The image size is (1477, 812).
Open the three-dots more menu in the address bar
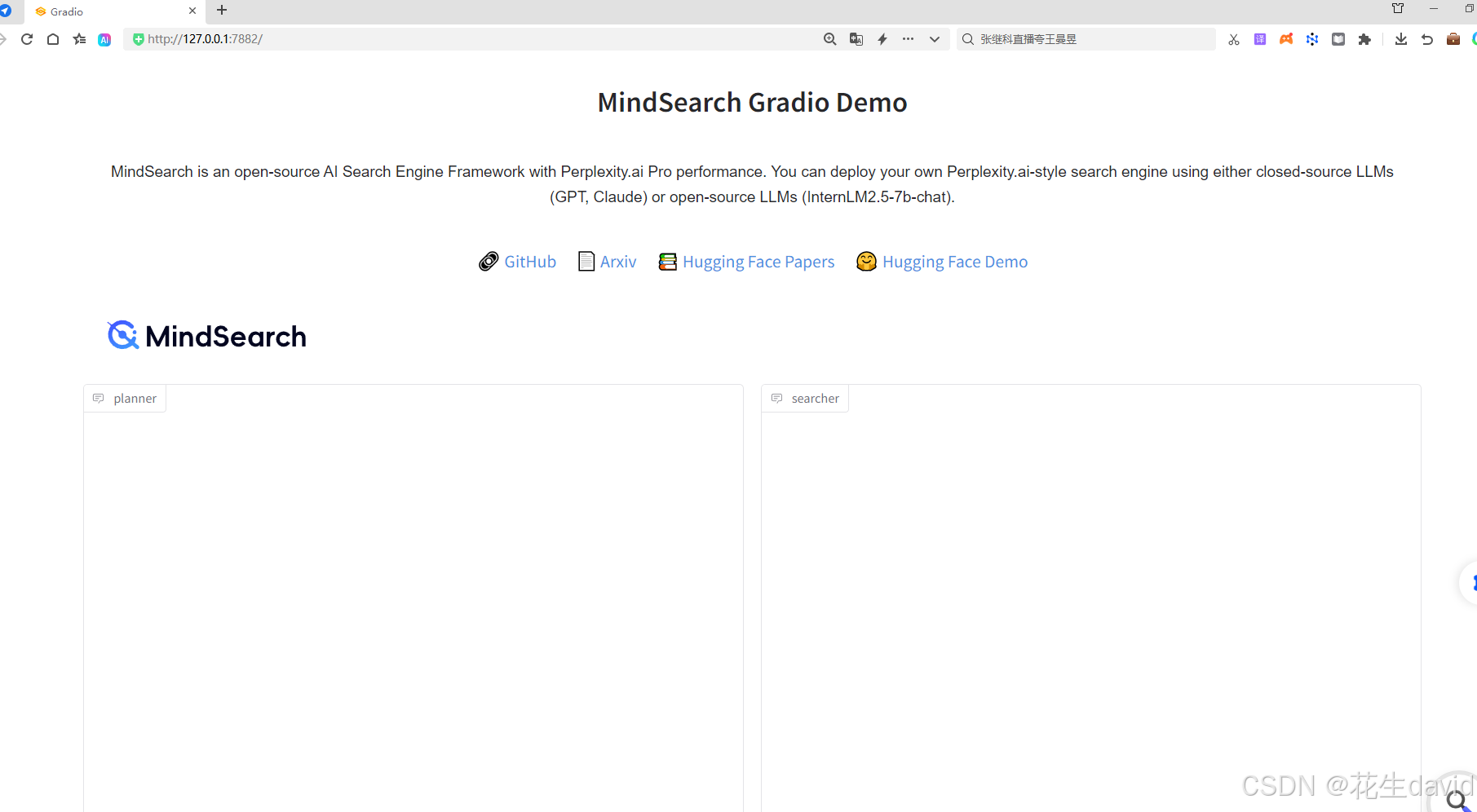click(908, 39)
